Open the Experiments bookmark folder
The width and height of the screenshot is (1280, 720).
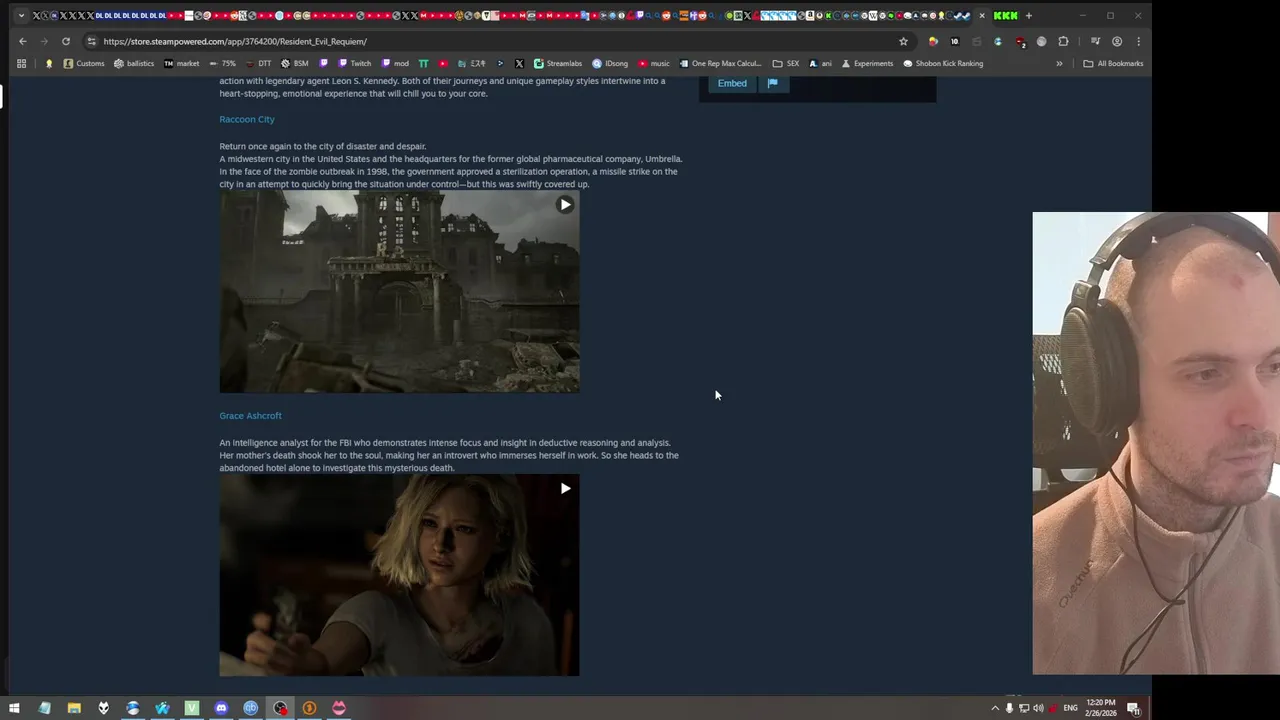click(x=867, y=63)
